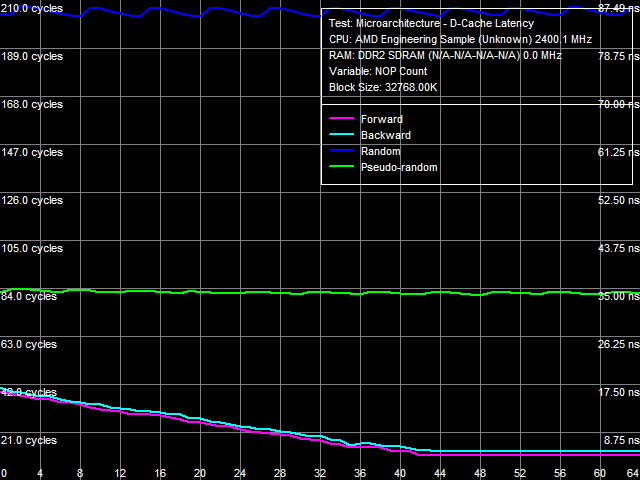The height and width of the screenshot is (480, 640).
Task: Select the Random legend label
Action: tap(380, 152)
